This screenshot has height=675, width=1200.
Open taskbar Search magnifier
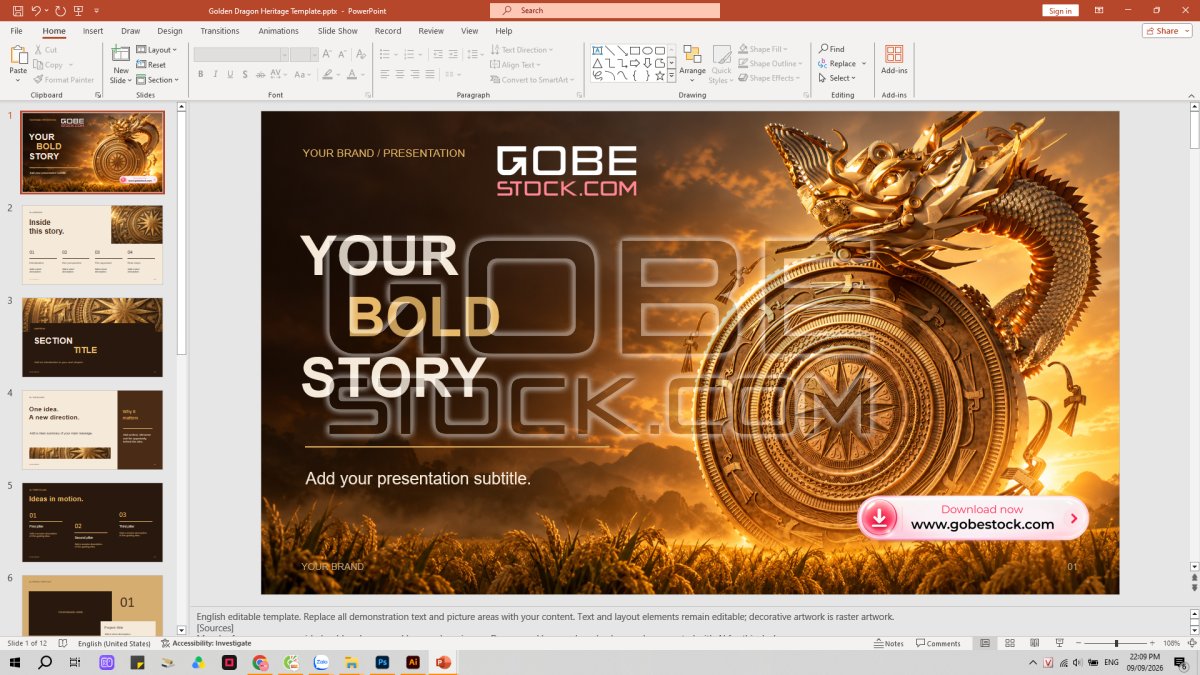(x=45, y=662)
